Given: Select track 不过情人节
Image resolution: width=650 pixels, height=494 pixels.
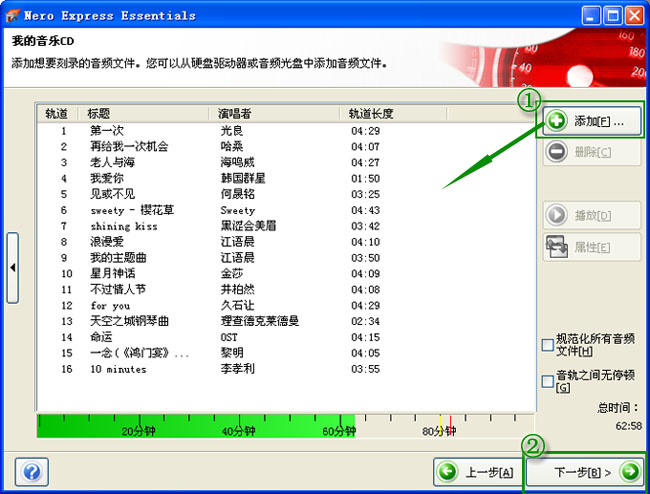Looking at the screenshot, I should tap(118, 289).
